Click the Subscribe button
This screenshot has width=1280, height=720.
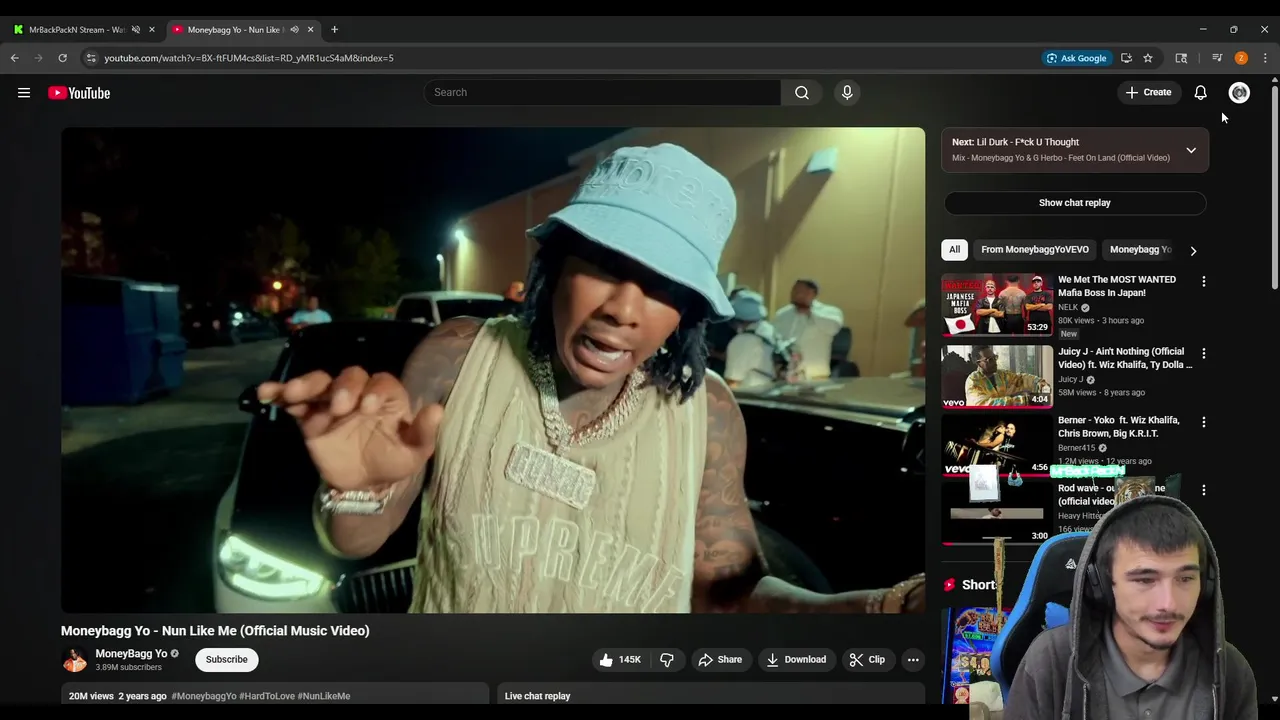pos(227,660)
